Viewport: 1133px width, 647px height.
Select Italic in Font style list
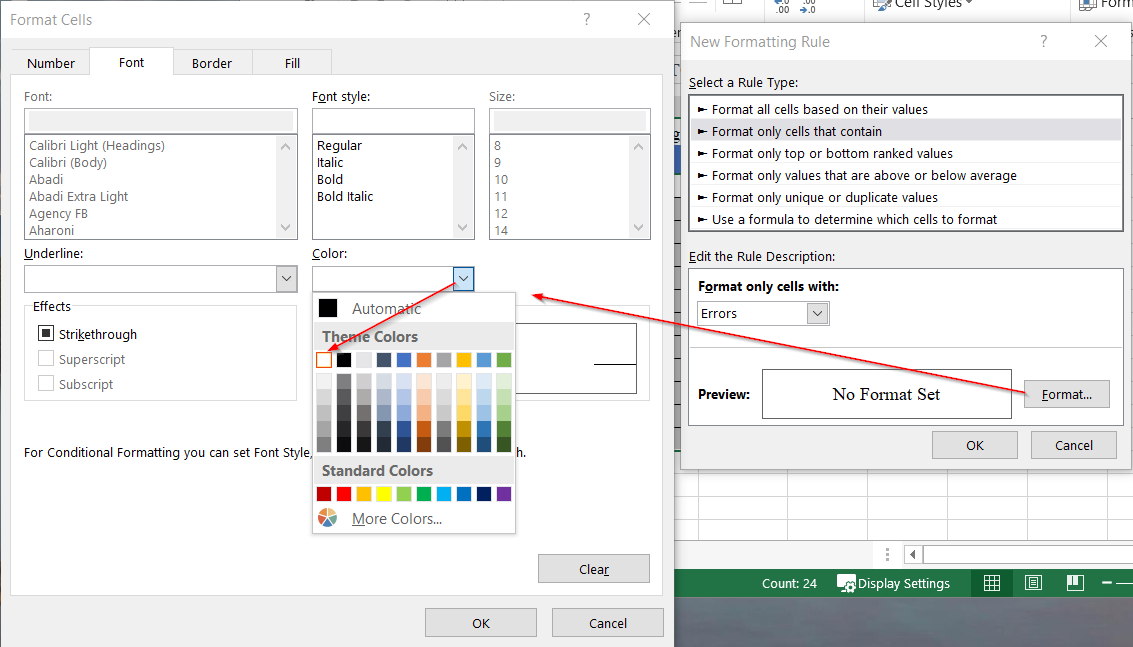tap(329, 163)
